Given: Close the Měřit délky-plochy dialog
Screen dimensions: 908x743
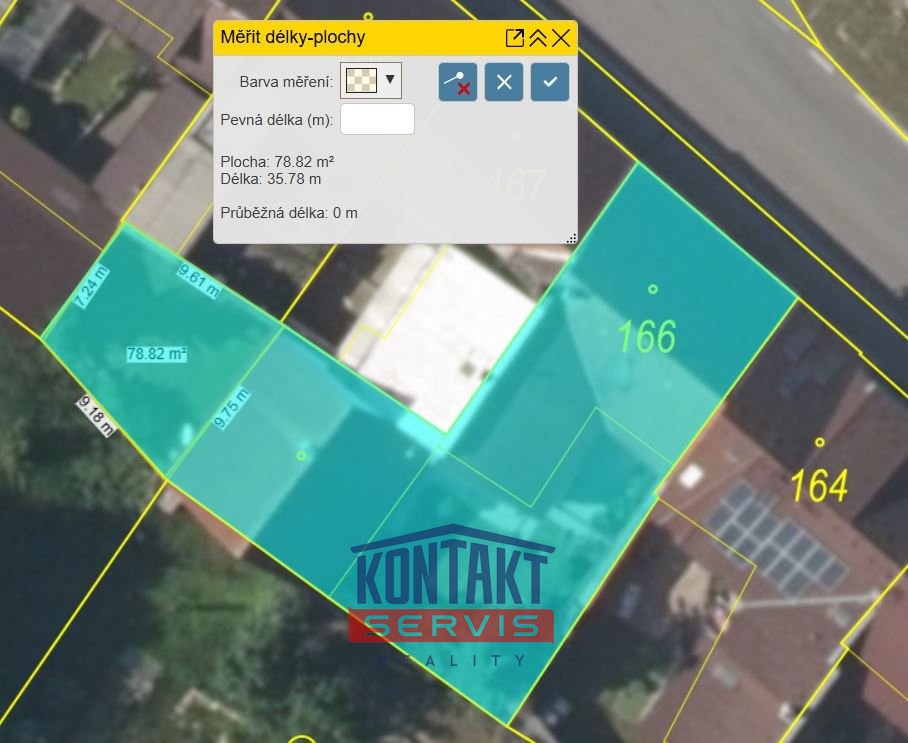Looking at the screenshot, I should 561,38.
